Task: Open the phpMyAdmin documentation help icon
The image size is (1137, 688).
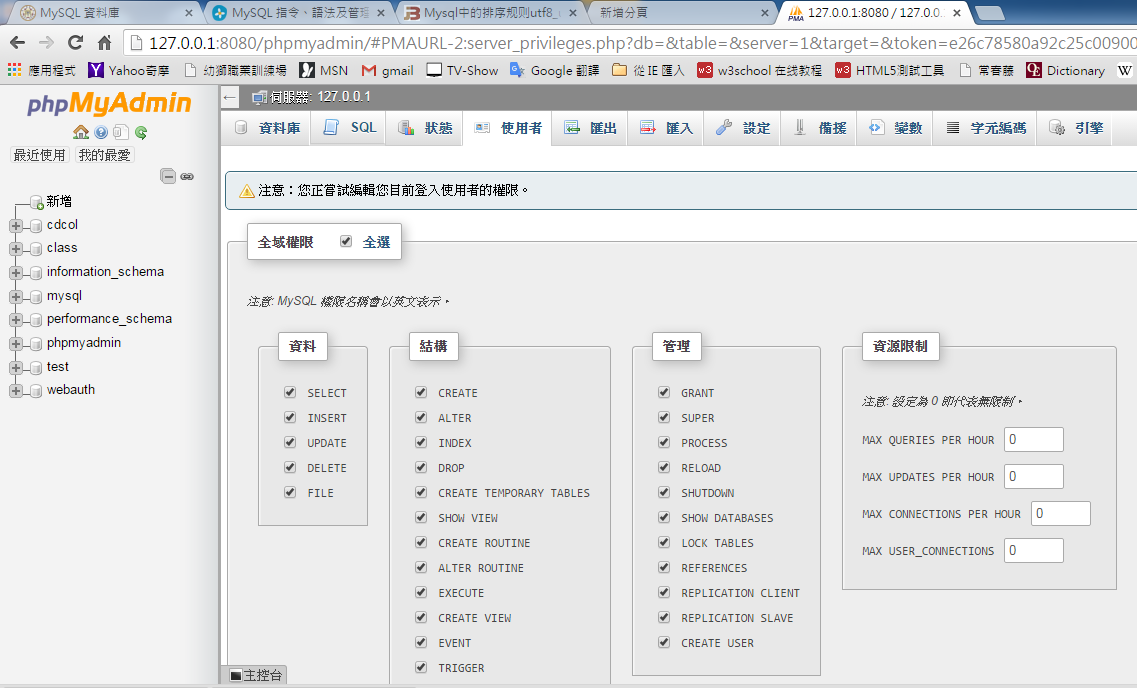Action: coord(101,132)
